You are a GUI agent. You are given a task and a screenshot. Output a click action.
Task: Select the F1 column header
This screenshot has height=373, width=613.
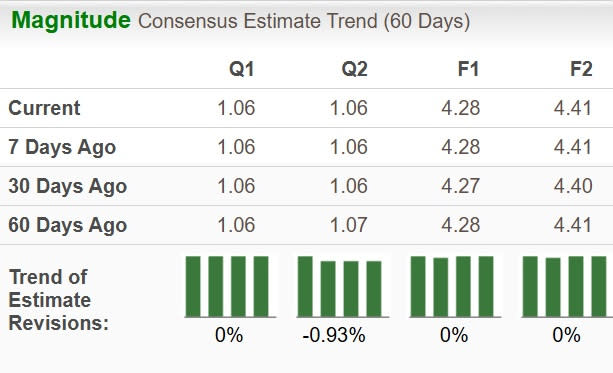pyautogui.click(x=468, y=69)
